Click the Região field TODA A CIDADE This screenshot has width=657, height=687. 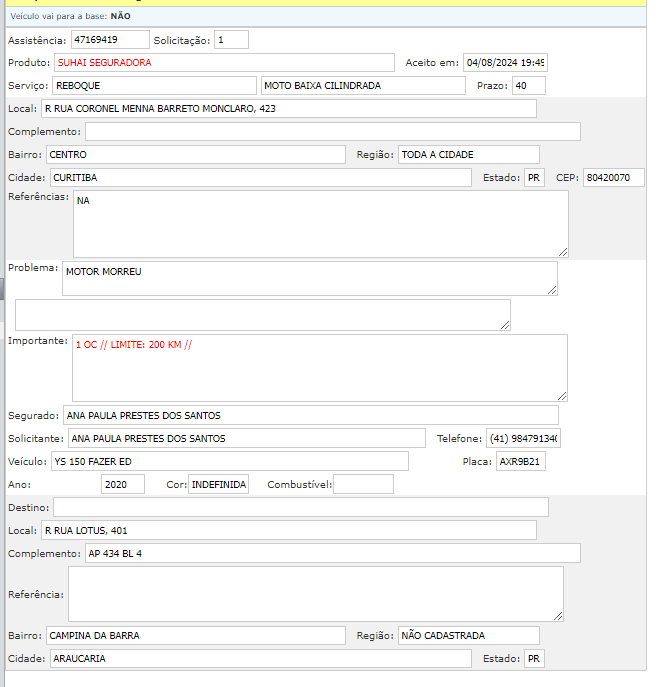[x=468, y=155]
